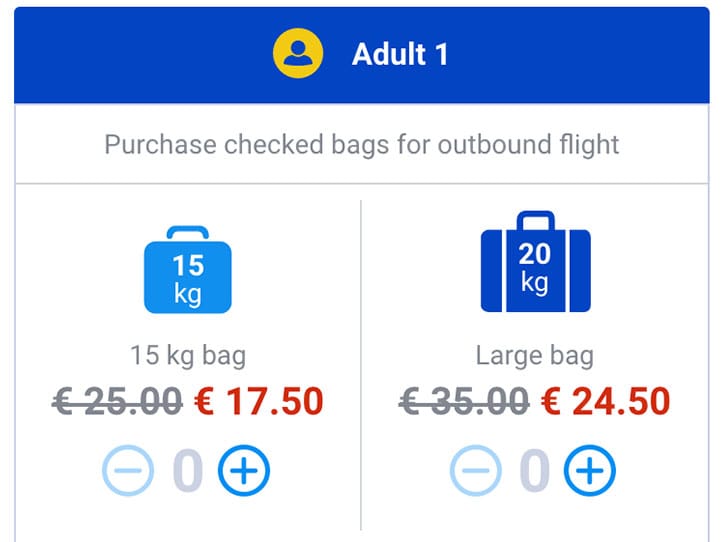722x542 pixels.
Task: Decrease the Large bag quantity
Action: pos(476,470)
